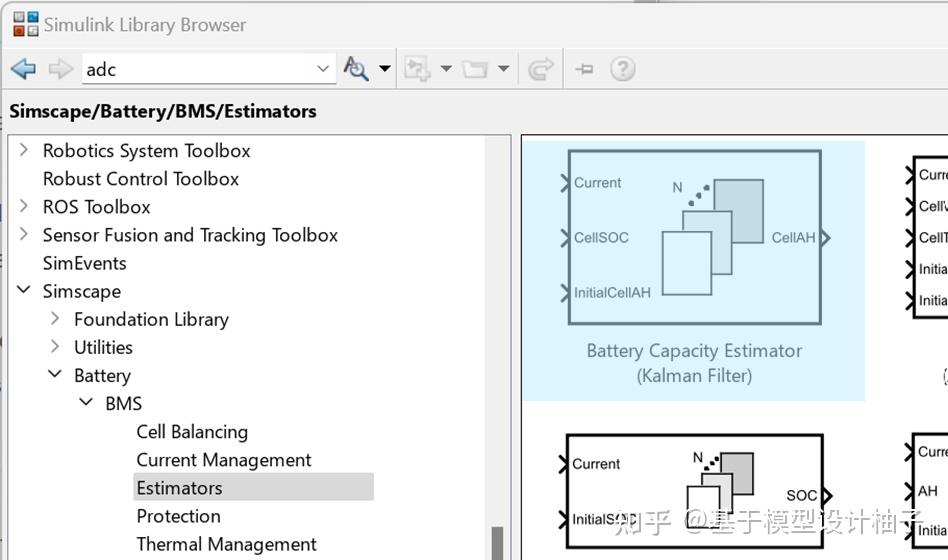Screen dimensions: 948x560
Task: Select Robotics System Toolbox label
Action: tap(146, 151)
